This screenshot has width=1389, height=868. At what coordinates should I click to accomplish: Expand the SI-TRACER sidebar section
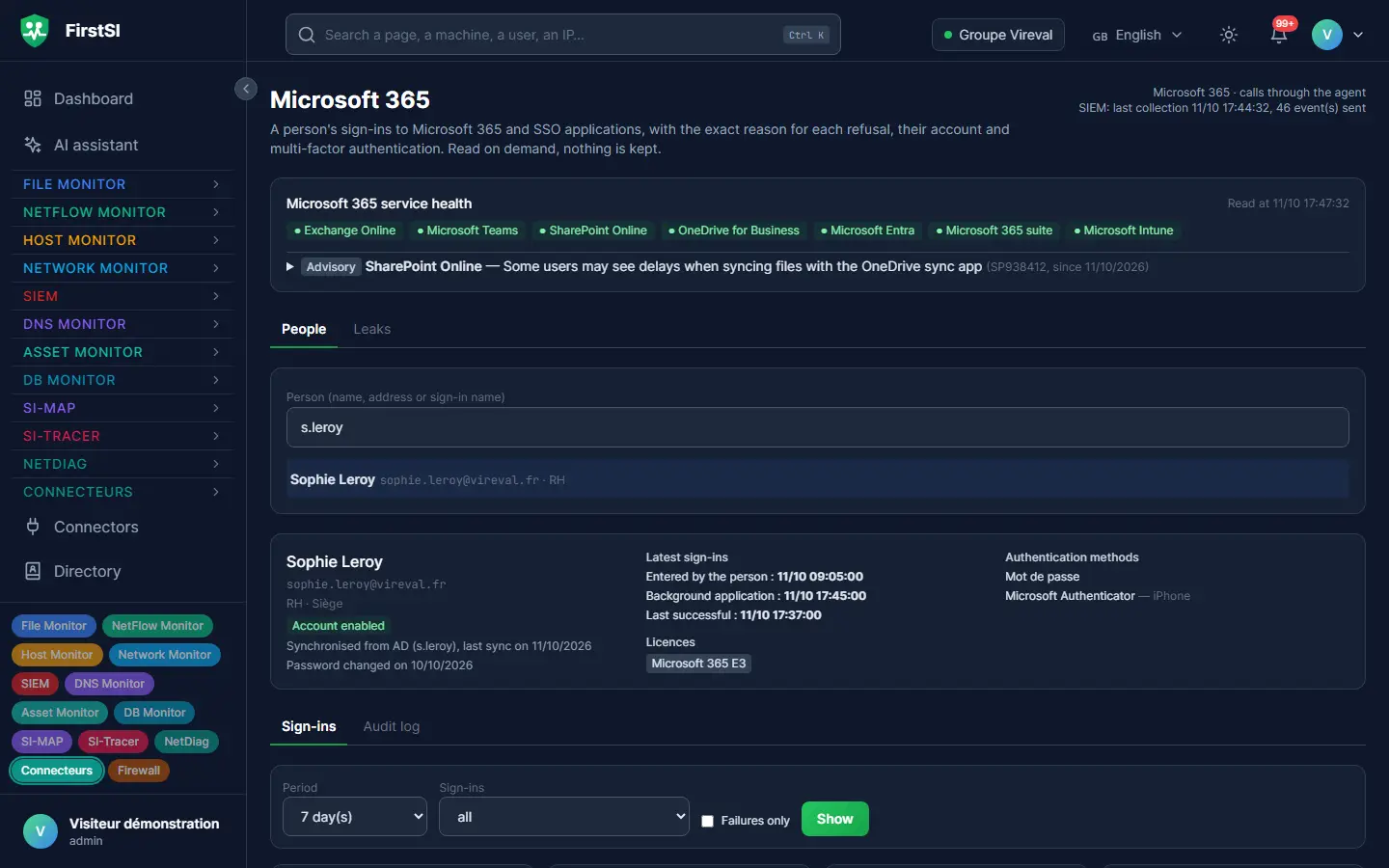[123, 436]
